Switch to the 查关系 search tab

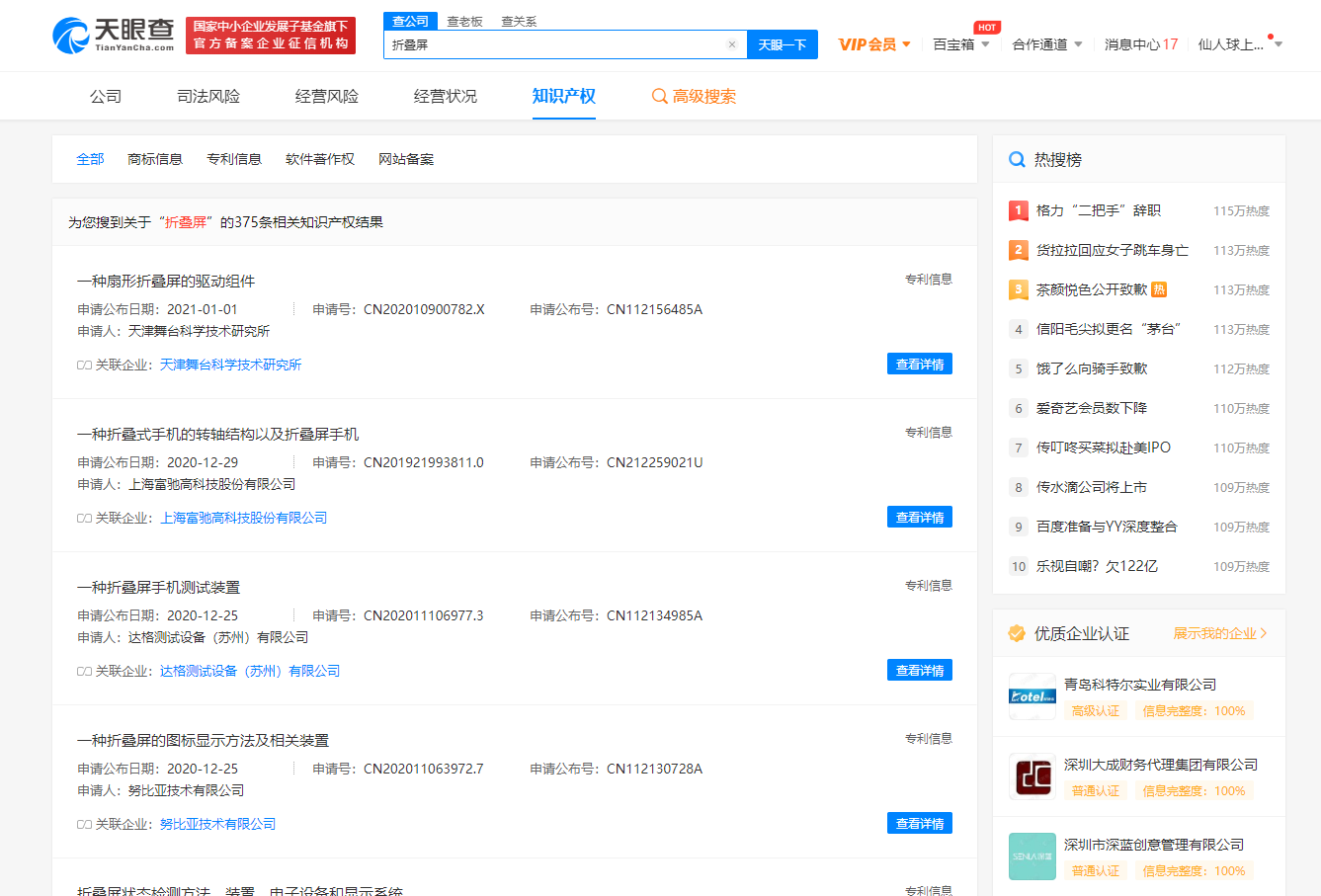point(519,22)
